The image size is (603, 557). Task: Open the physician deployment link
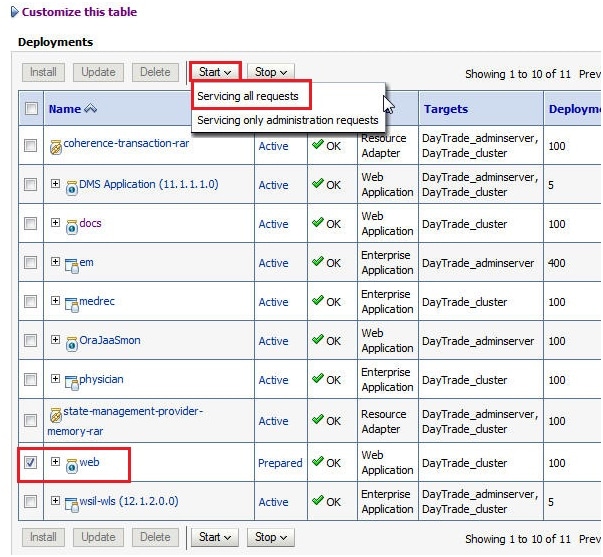[102, 380]
